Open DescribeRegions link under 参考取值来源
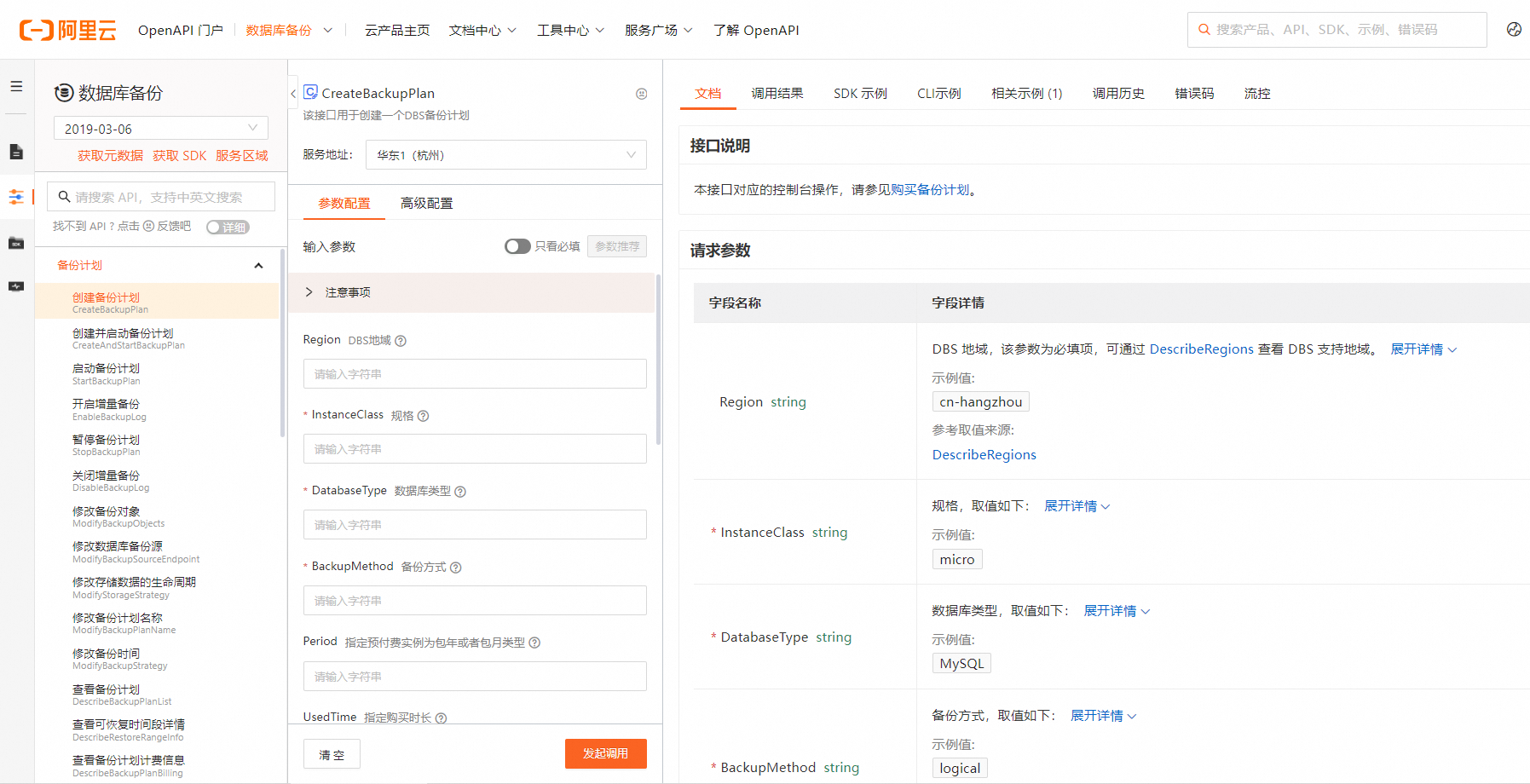Image resolution: width=1530 pixels, height=784 pixels. pos(984,455)
